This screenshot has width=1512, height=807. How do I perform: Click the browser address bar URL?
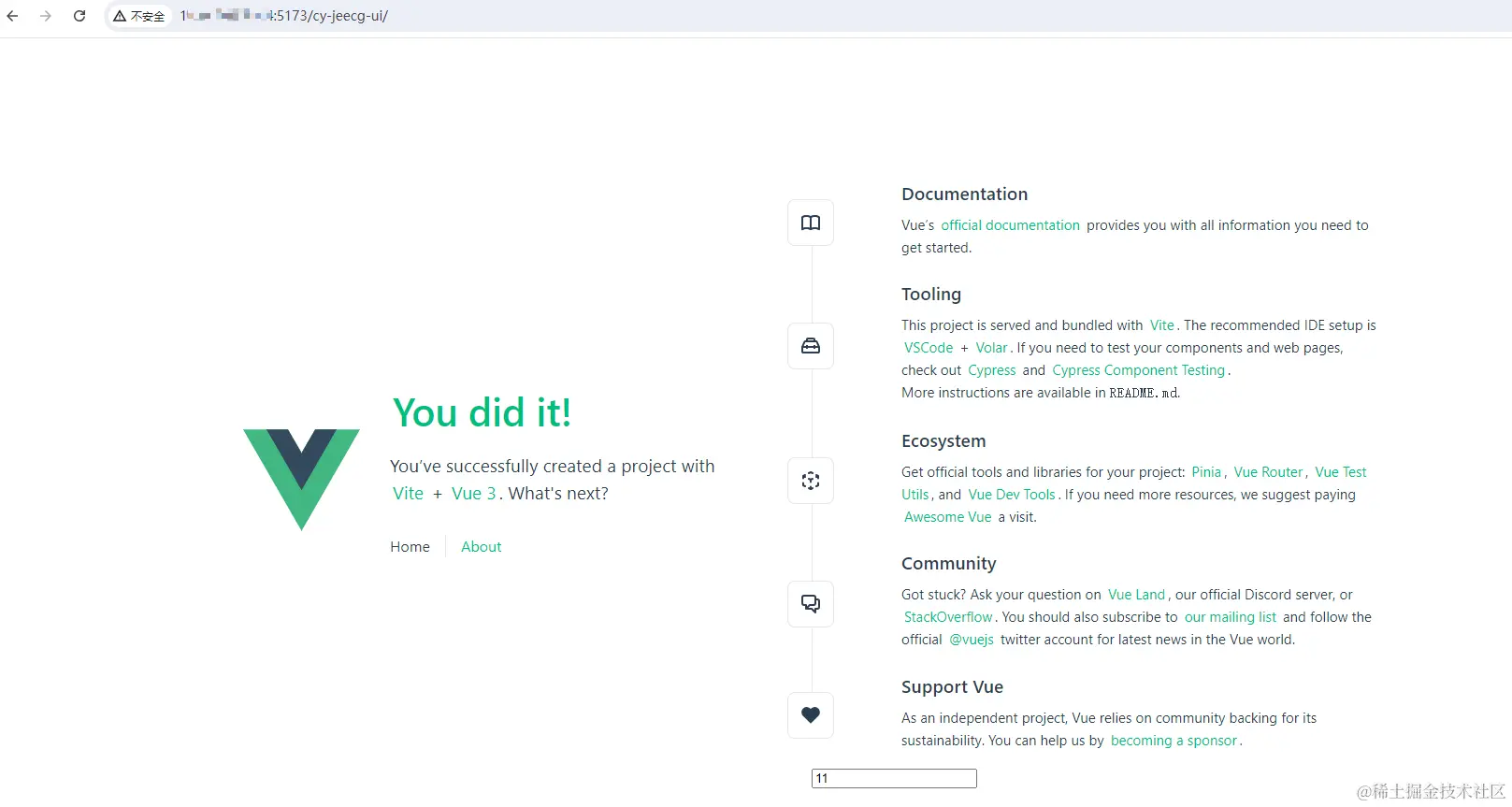click(284, 16)
